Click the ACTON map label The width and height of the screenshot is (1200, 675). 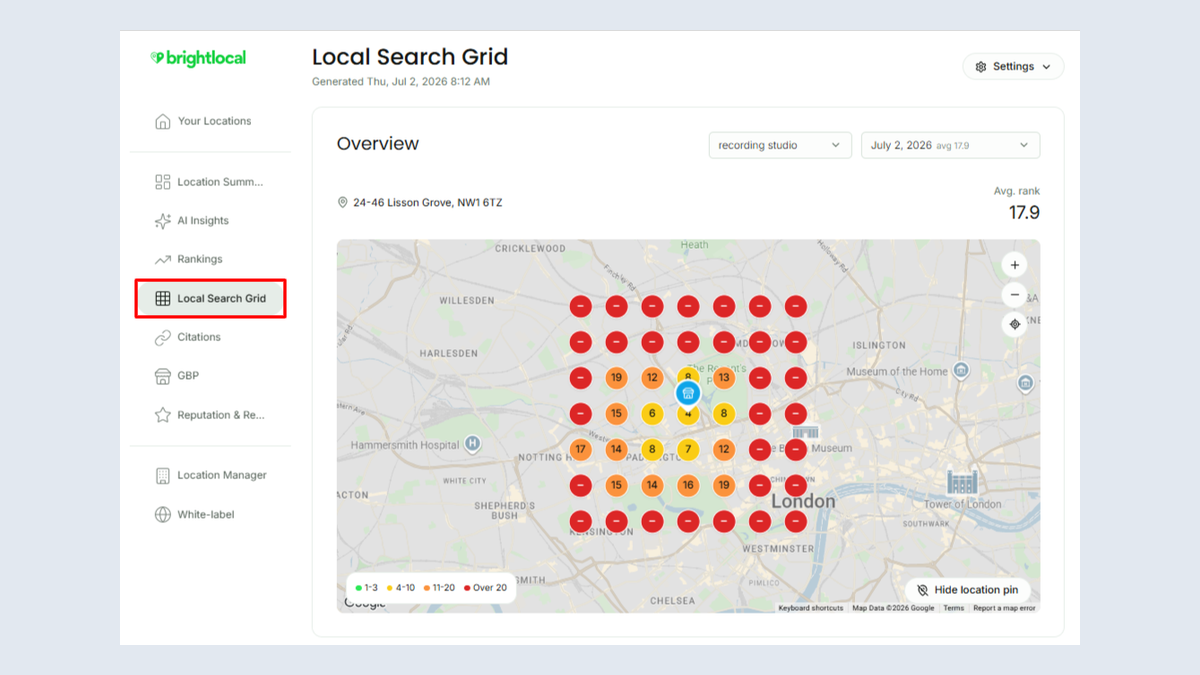coord(353,495)
